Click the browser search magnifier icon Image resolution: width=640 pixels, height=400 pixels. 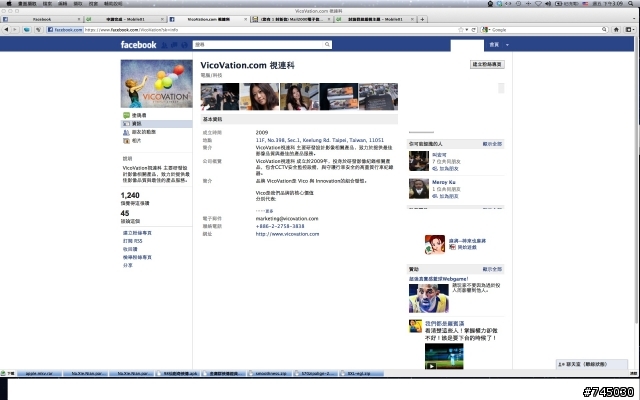click(604, 29)
